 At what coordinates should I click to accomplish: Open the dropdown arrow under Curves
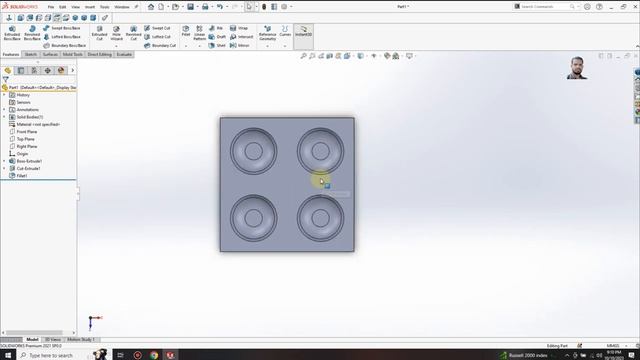[285, 46]
